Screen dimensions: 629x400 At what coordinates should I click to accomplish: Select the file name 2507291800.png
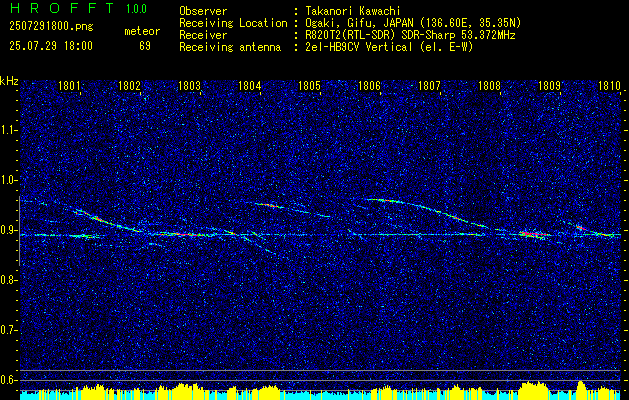click(x=51, y=27)
